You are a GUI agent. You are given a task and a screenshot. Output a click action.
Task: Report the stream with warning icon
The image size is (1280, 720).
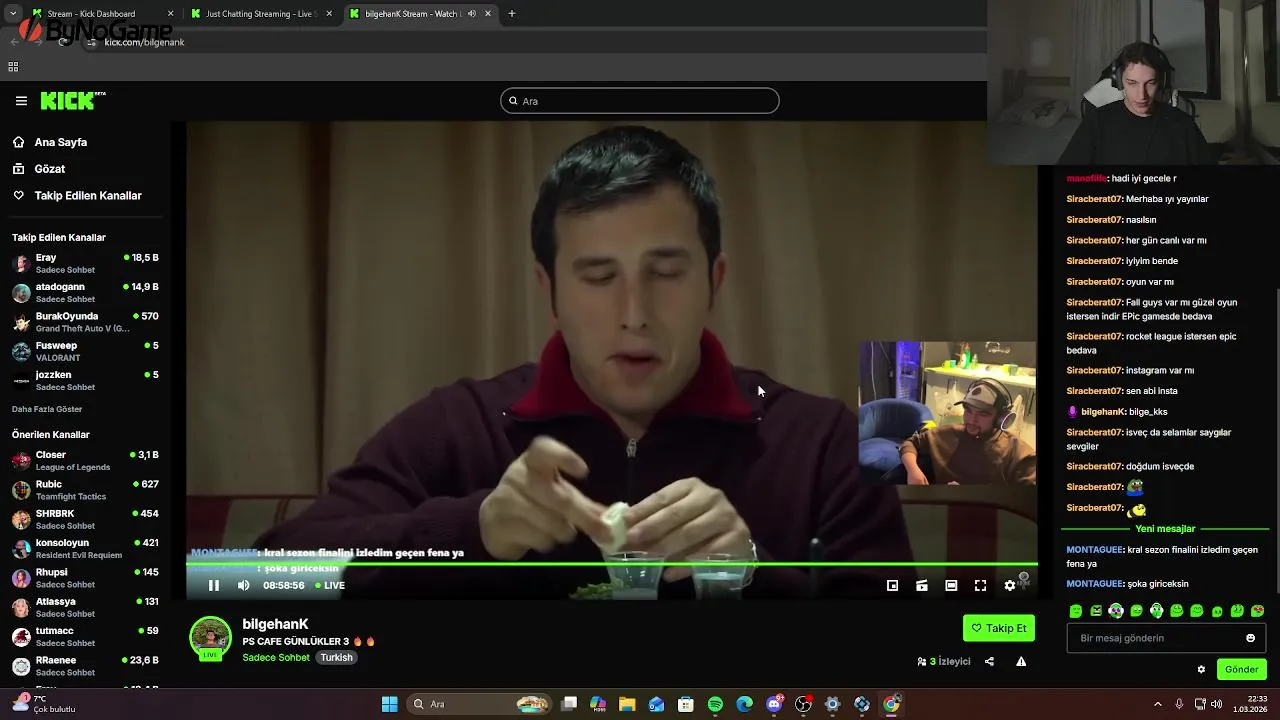(x=1021, y=661)
